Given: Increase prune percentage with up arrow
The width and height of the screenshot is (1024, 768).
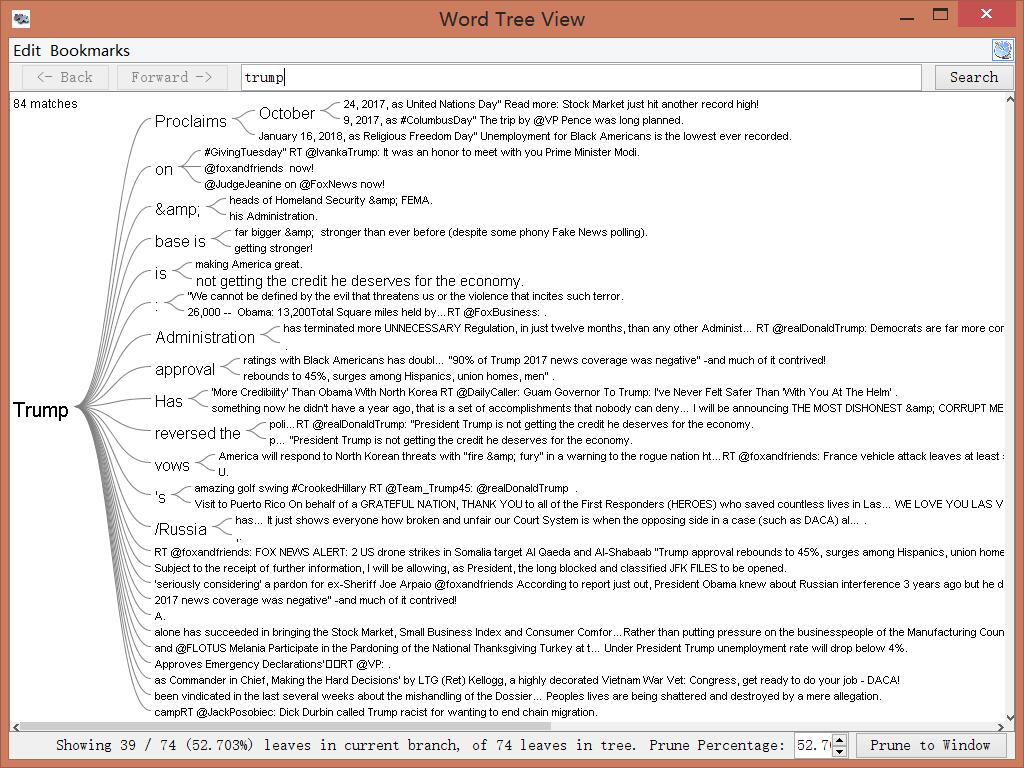Looking at the screenshot, I should 840,740.
